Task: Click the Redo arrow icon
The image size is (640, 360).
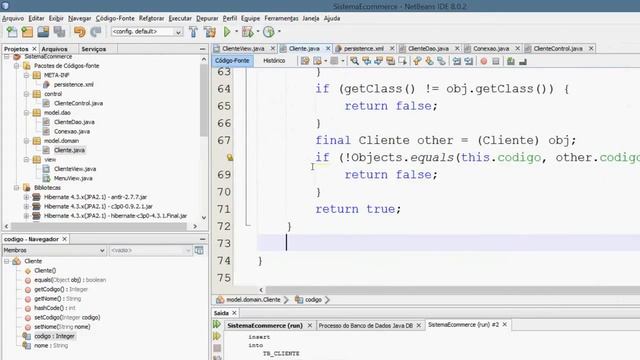Action: click(96, 32)
